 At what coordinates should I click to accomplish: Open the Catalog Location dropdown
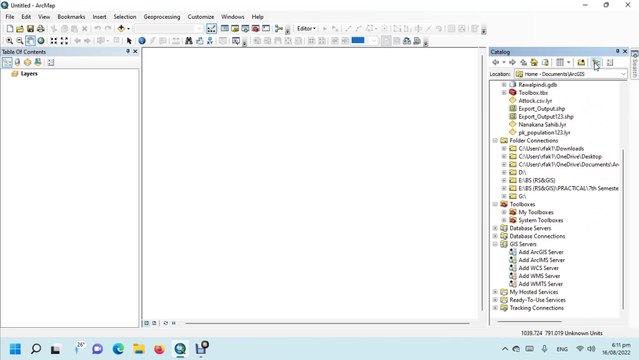pyautogui.click(x=623, y=74)
